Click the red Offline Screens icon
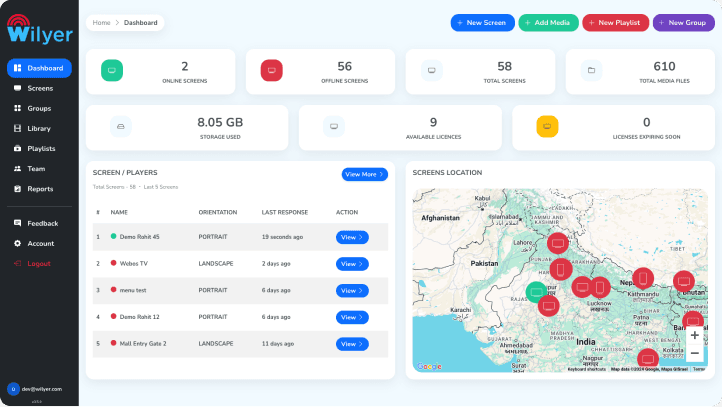Image resolution: width=722 pixels, height=407 pixels. pos(272,70)
